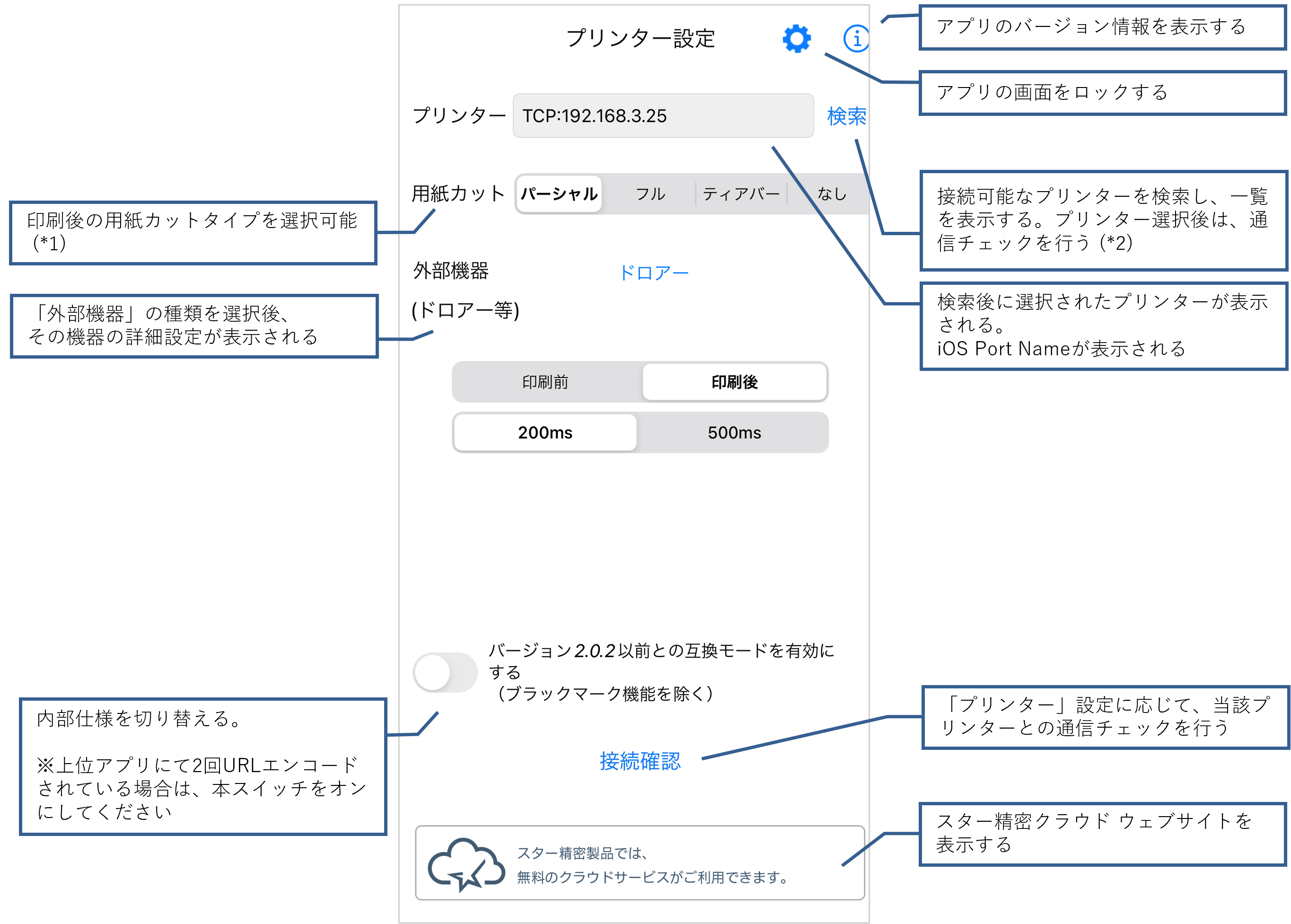This screenshot has width=1291, height=924.
Task: Select the 200ms pulse option
Action: tap(545, 432)
